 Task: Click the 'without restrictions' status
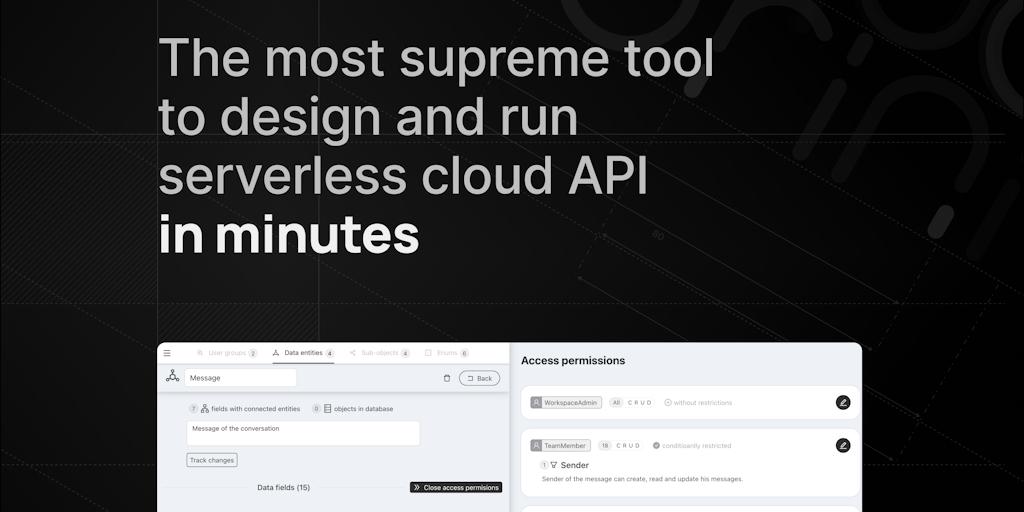click(698, 402)
